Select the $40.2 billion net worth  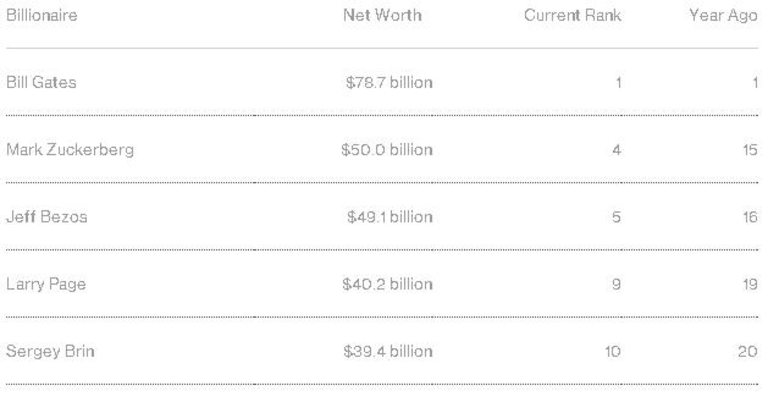click(x=387, y=284)
